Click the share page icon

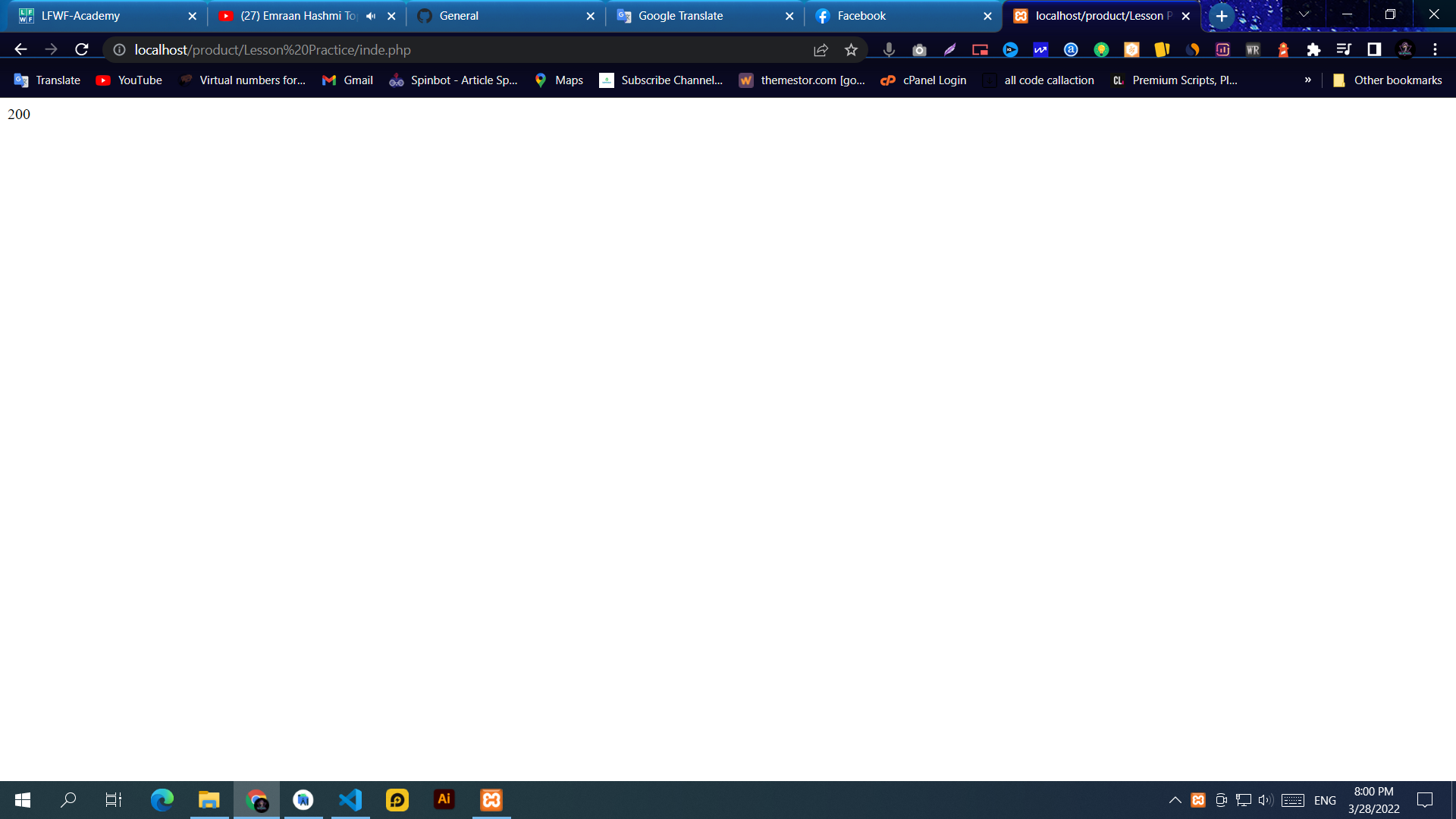coord(821,50)
